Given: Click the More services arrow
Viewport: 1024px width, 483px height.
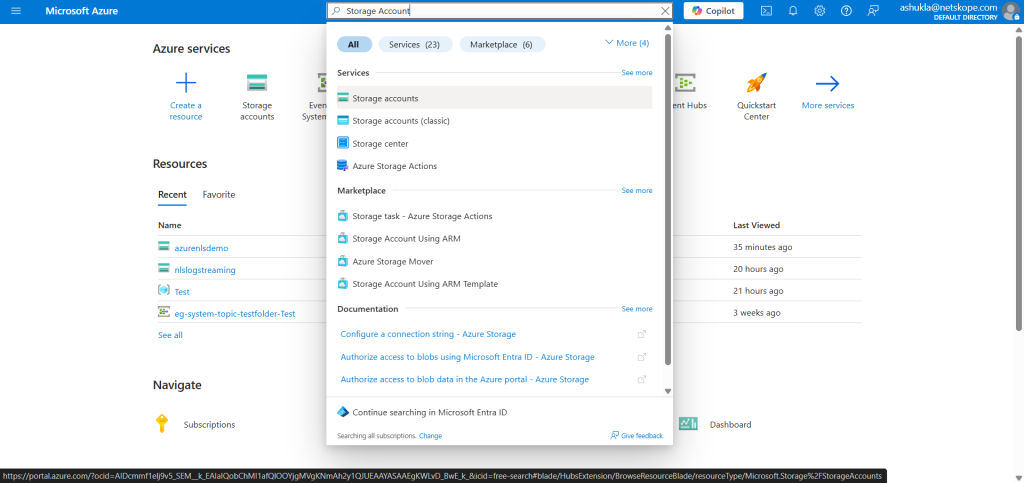Looking at the screenshot, I should click(827, 83).
